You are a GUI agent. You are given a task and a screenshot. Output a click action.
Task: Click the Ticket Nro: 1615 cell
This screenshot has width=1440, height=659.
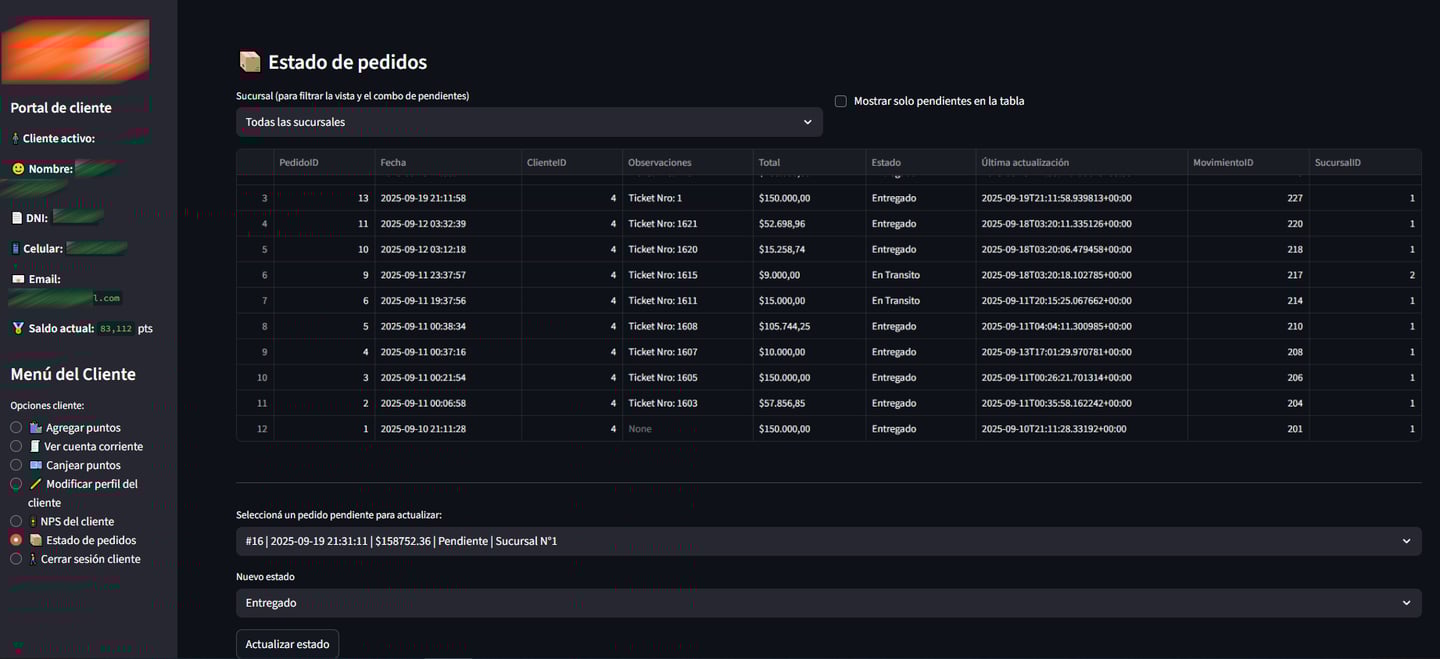coord(688,275)
